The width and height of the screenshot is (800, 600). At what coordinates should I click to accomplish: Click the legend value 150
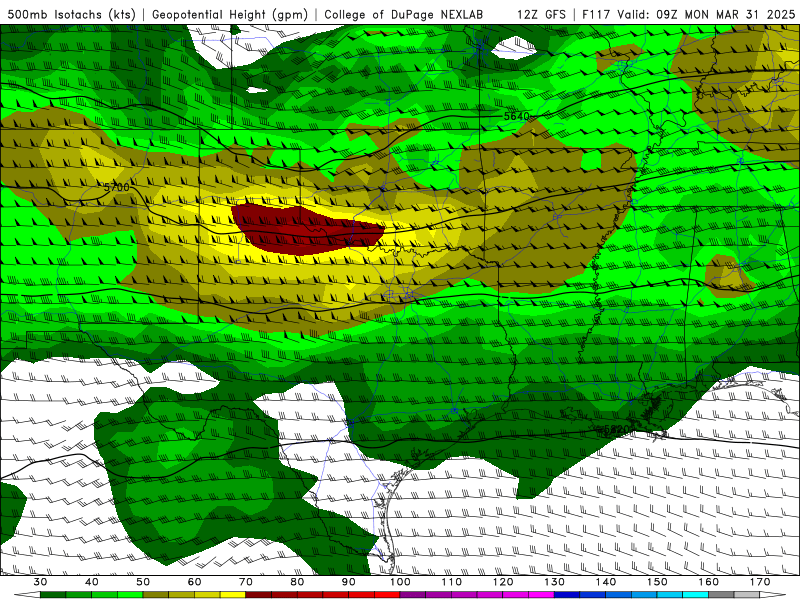[x=657, y=582]
